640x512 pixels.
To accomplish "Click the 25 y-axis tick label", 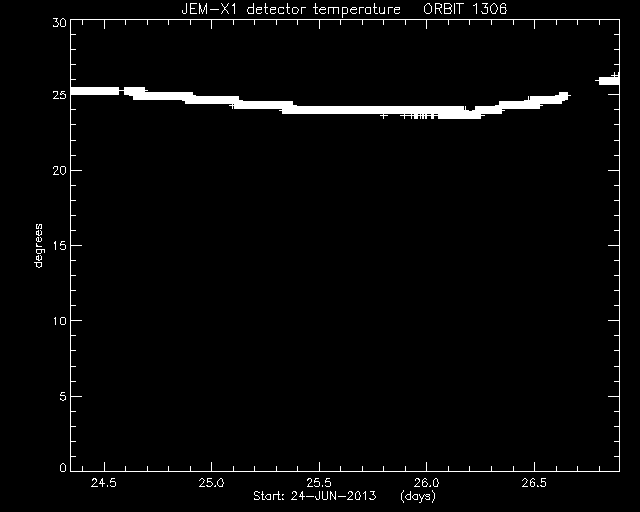I will (59, 95).
